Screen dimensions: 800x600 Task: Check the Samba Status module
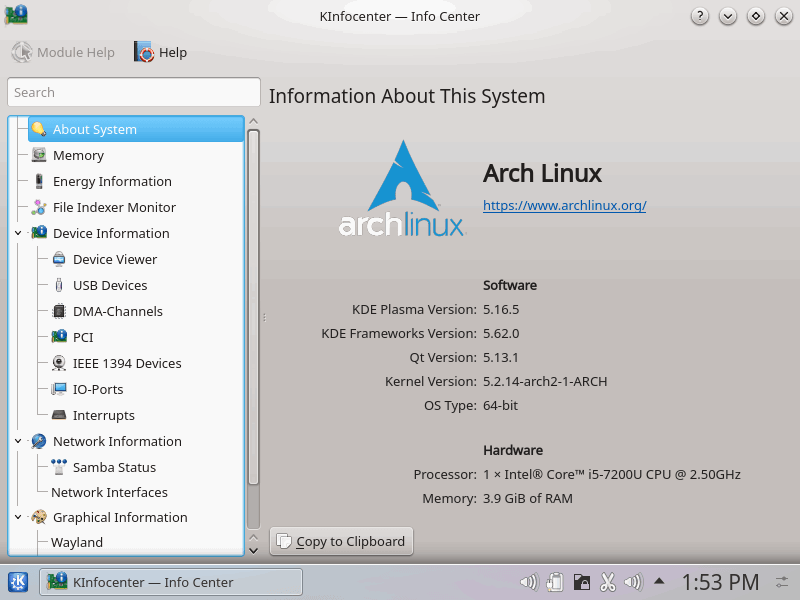(113, 467)
